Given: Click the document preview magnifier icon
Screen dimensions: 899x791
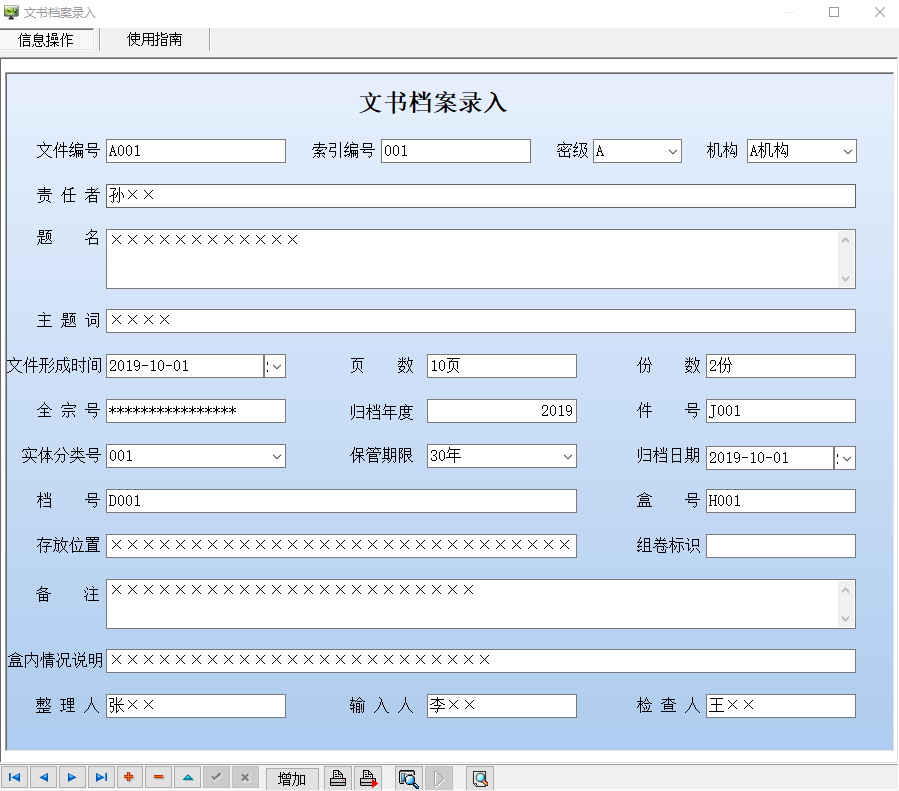Looking at the screenshot, I should point(480,778).
